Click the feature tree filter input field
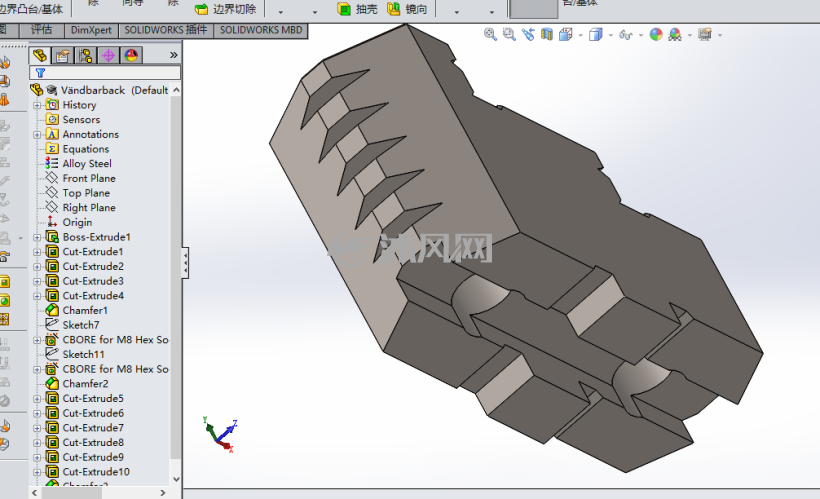Image resolution: width=820 pixels, height=499 pixels. click(105, 73)
